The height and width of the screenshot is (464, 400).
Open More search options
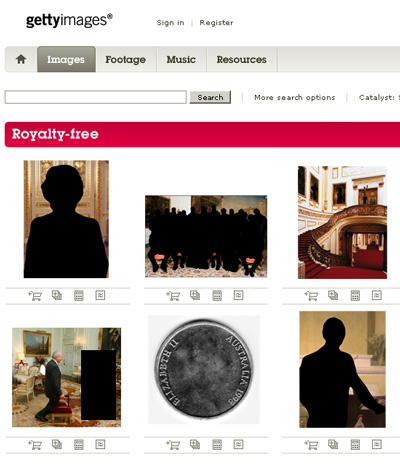(295, 97)
